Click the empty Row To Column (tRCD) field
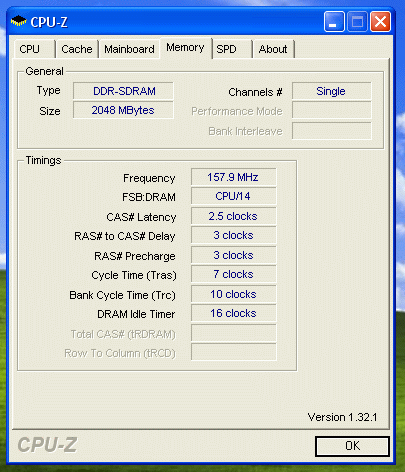 [233, 352]
